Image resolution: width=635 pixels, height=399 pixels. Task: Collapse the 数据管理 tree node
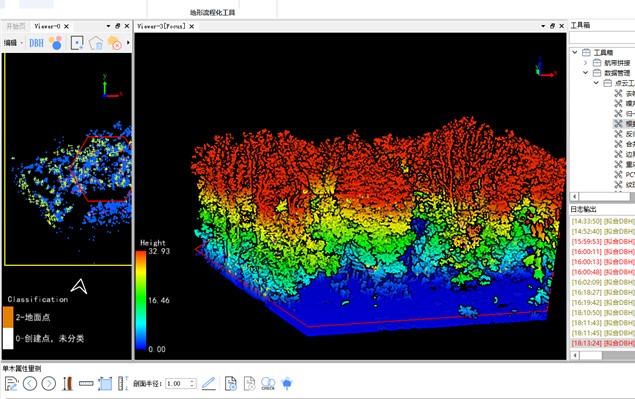coord(585,73)
